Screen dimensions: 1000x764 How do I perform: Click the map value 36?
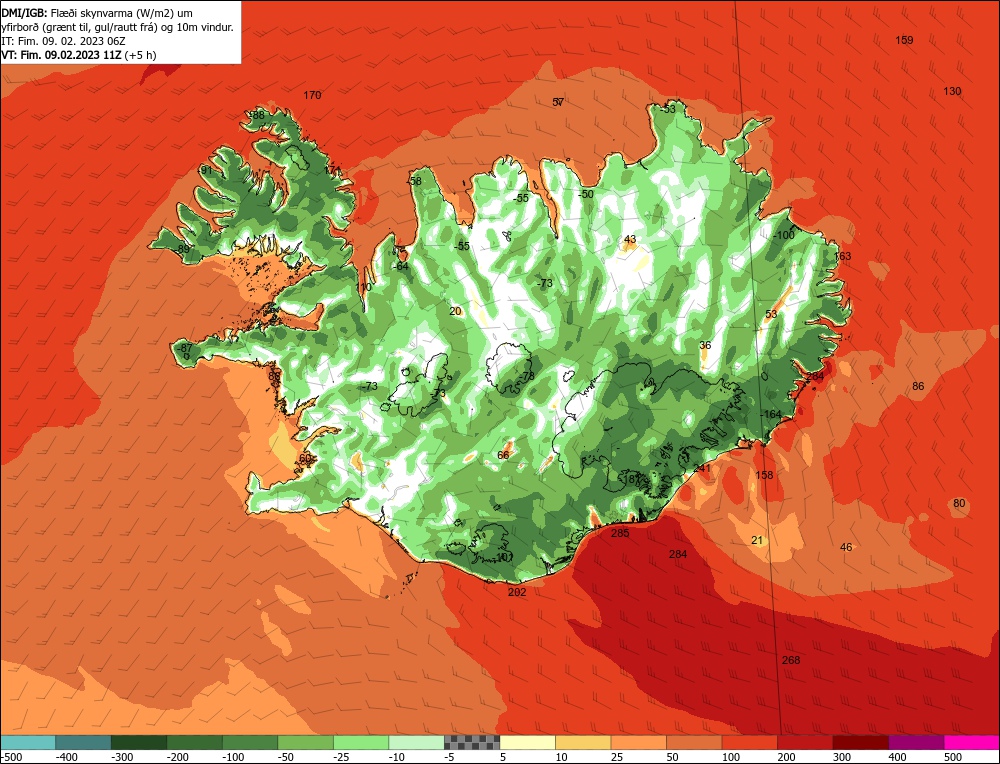[x=705, y=345]
